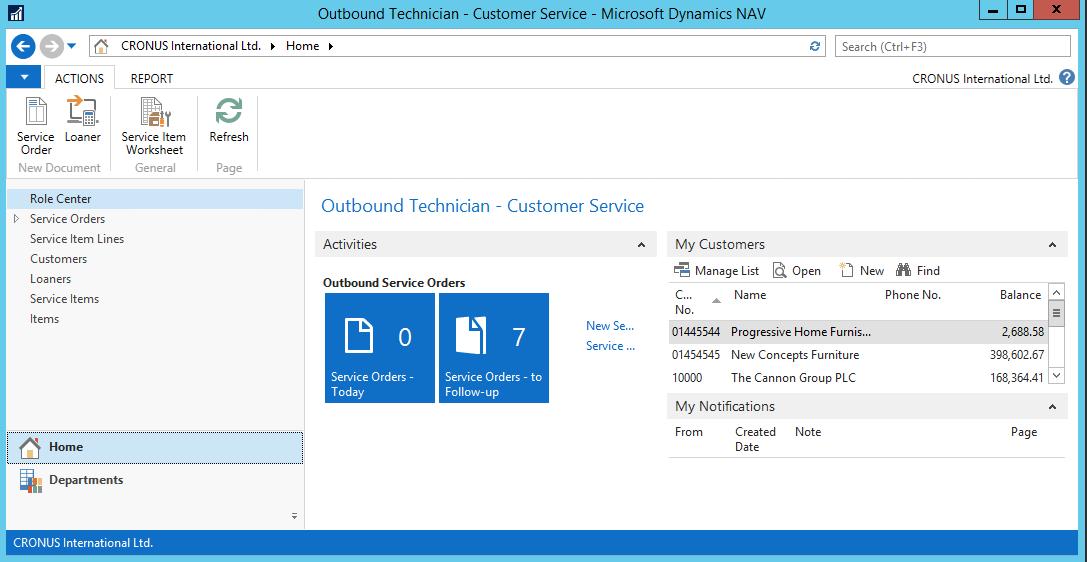This screenshot has height=562, width=1087.
Task: Sort by Name column header
Action: coord(750,295)
